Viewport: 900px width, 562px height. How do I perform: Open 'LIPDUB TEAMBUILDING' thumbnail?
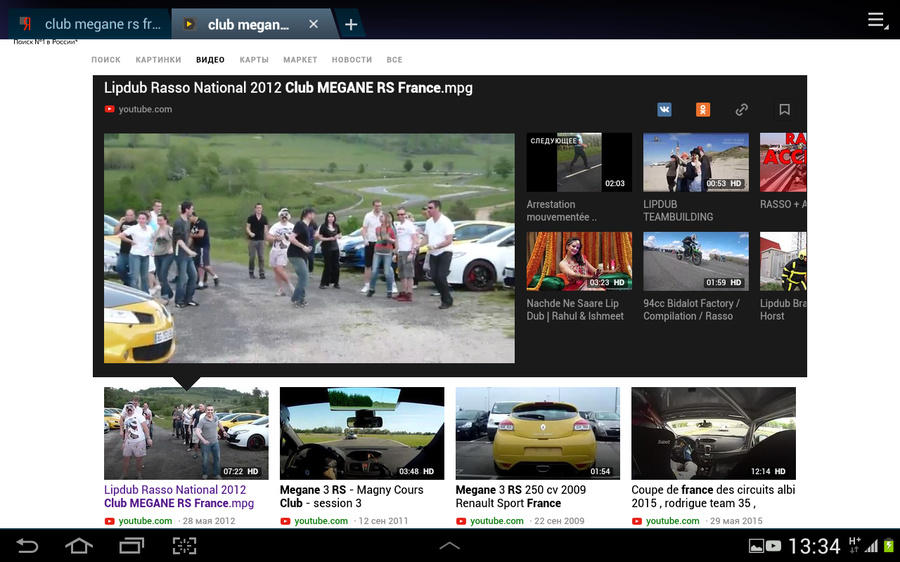click(696, 162)
